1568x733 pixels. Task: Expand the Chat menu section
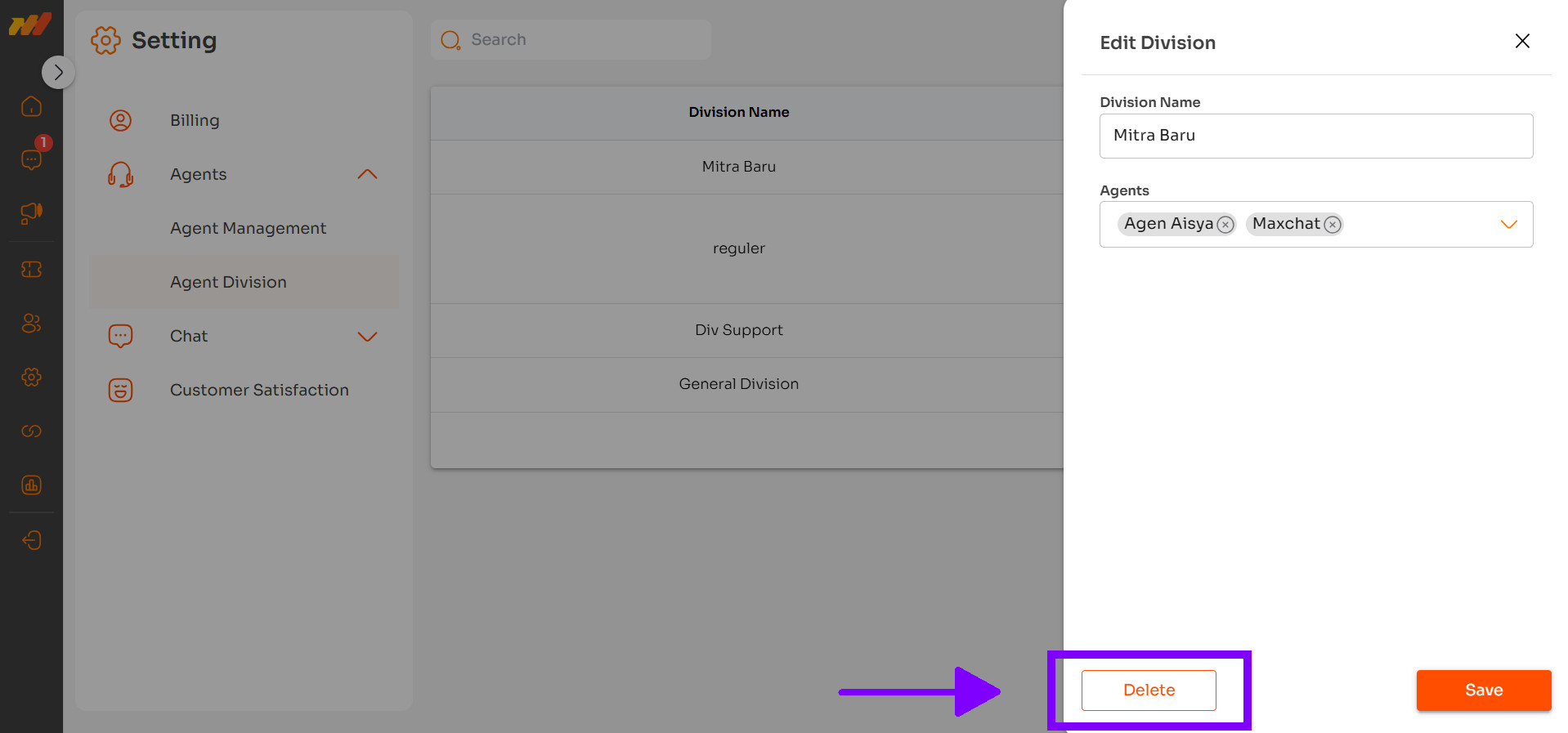click(367, 337)
